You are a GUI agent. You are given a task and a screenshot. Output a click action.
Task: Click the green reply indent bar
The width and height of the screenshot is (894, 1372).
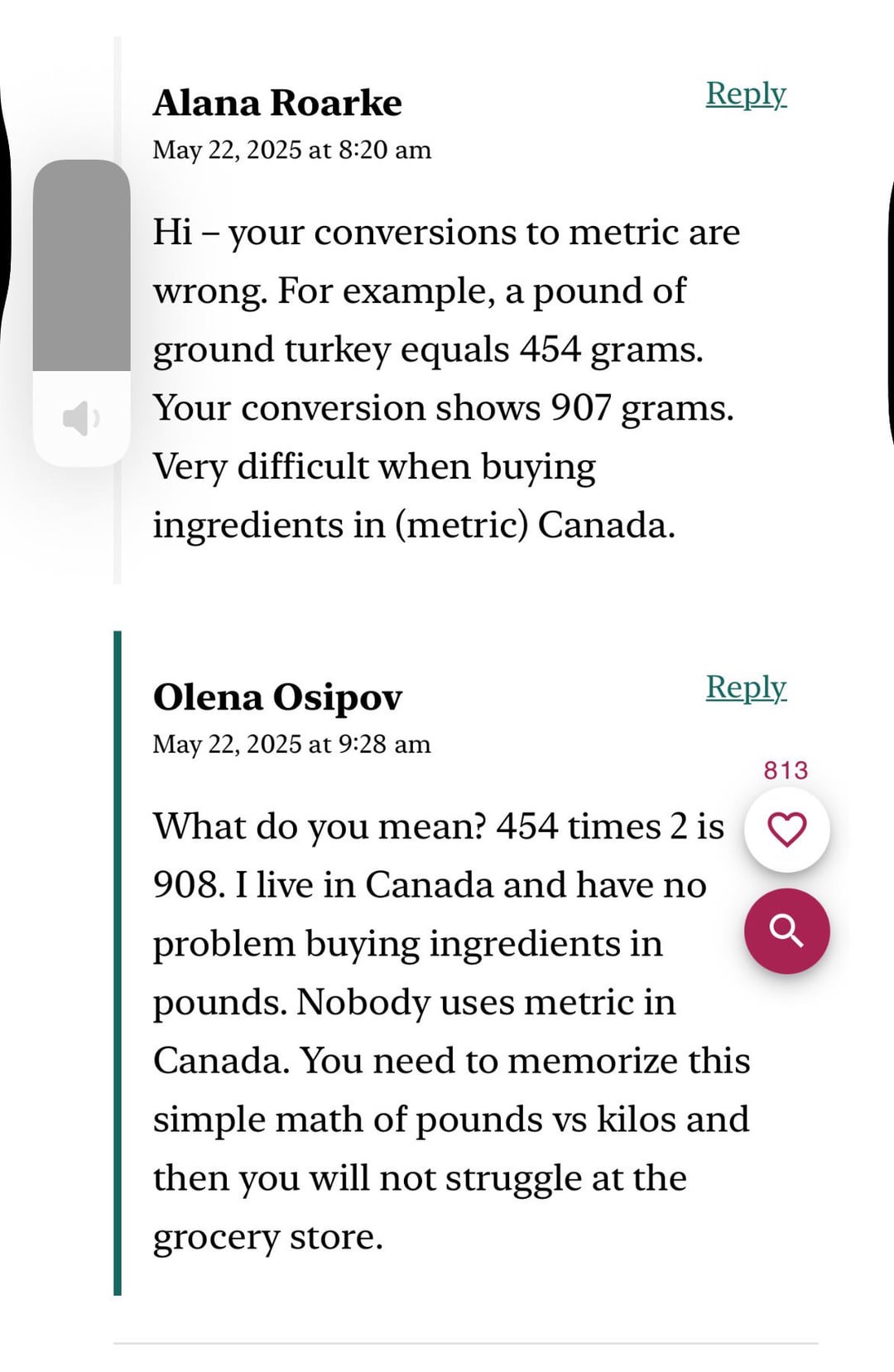118,962
